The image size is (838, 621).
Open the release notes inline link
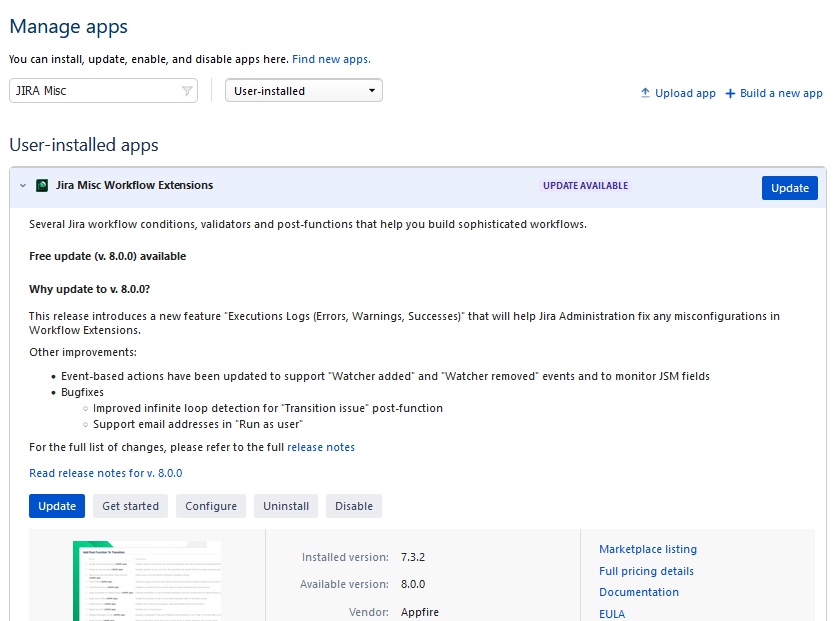tap(321, 447)
